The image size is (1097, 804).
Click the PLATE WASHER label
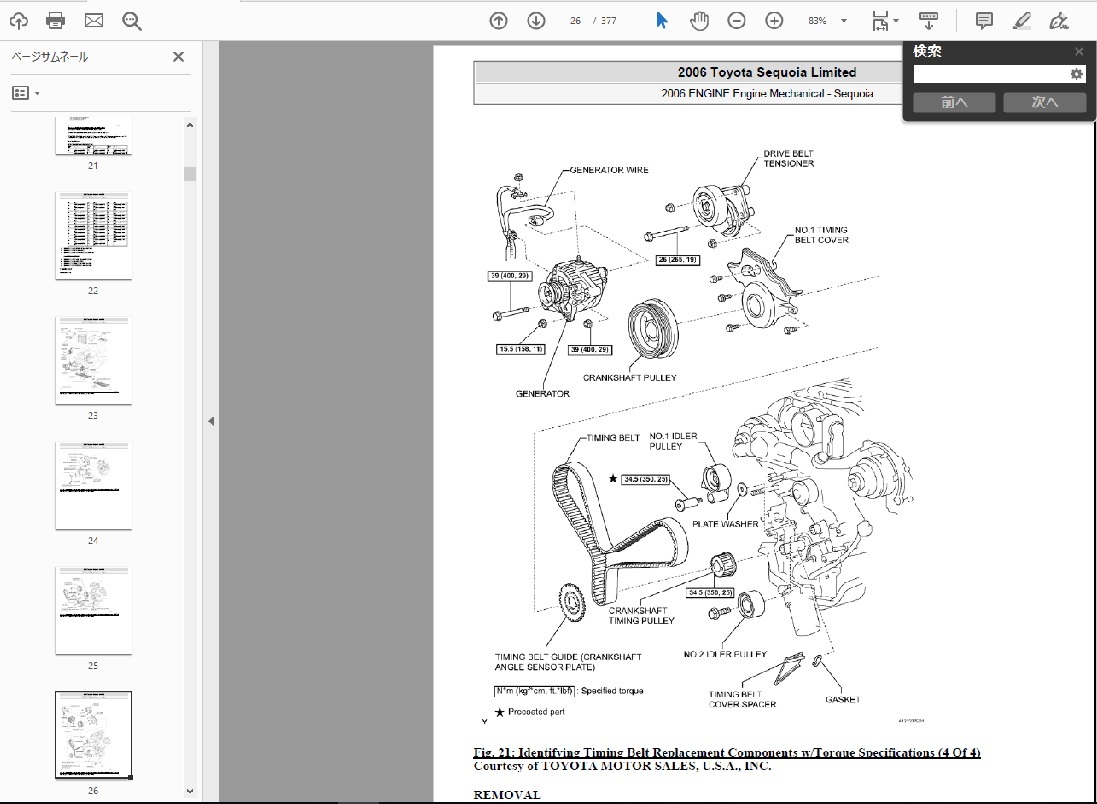click(x=726, y=524)
